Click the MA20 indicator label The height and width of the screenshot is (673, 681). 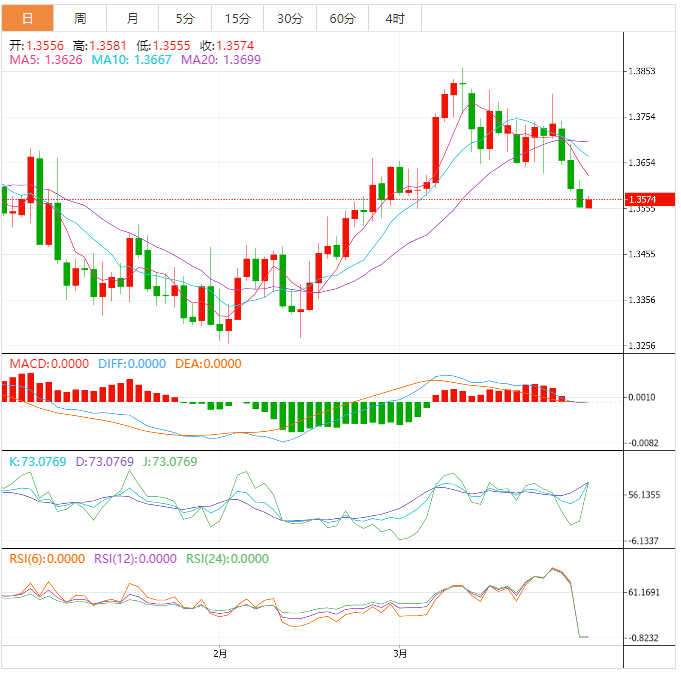tap(221, 60)
